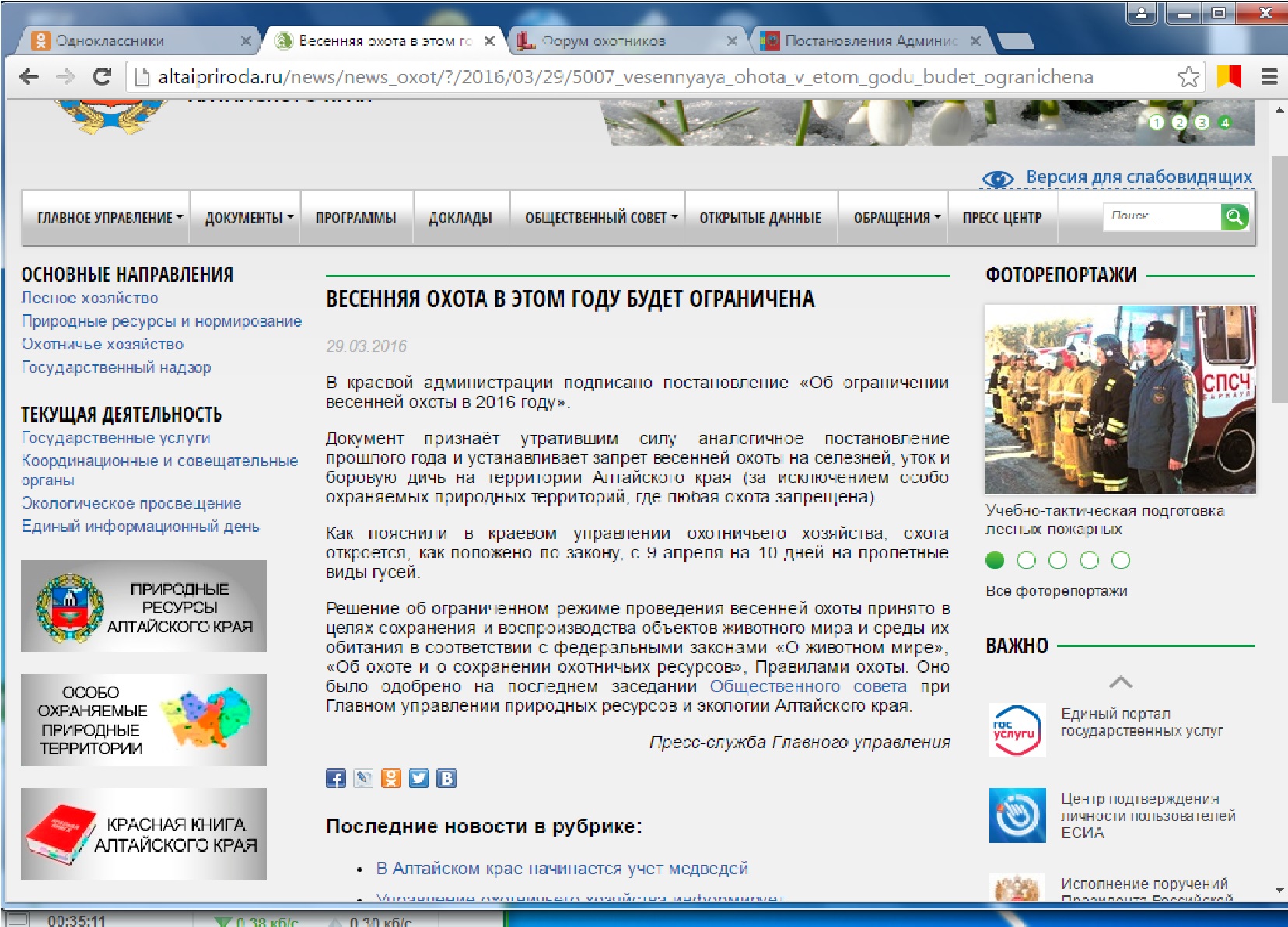
Task: Reload the page with refresh icon
Action: click(102, 77)
